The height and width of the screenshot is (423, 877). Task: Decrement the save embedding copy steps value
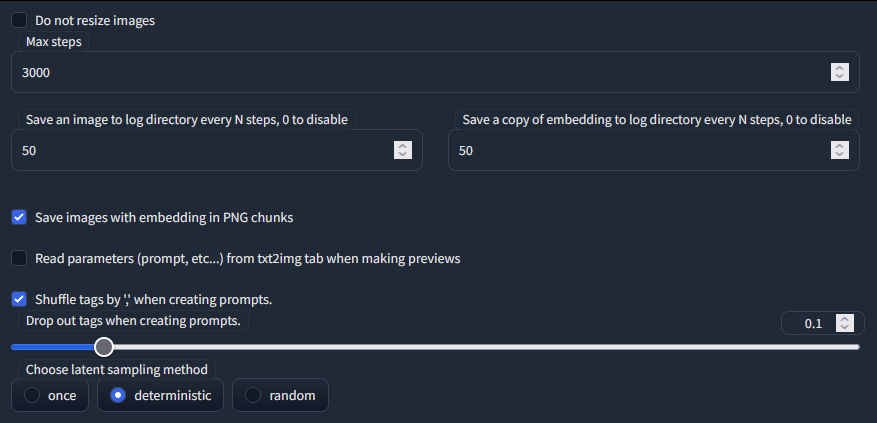(840, 155)
